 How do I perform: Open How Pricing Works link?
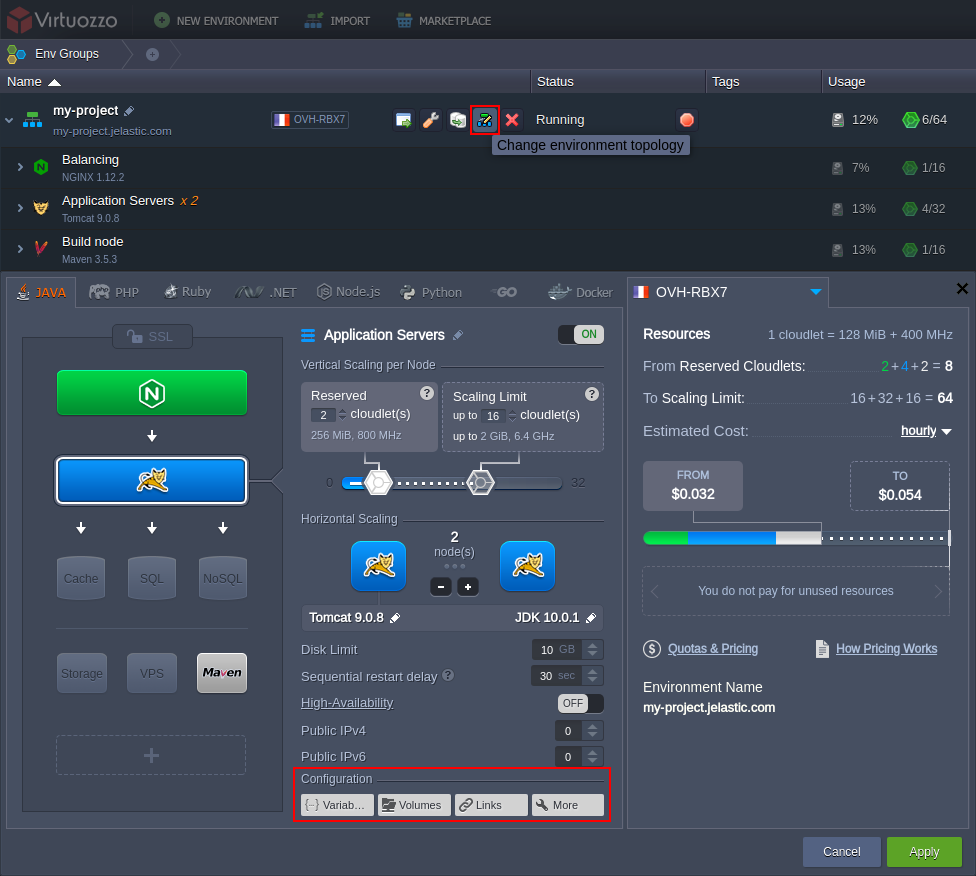click(886, 649)
